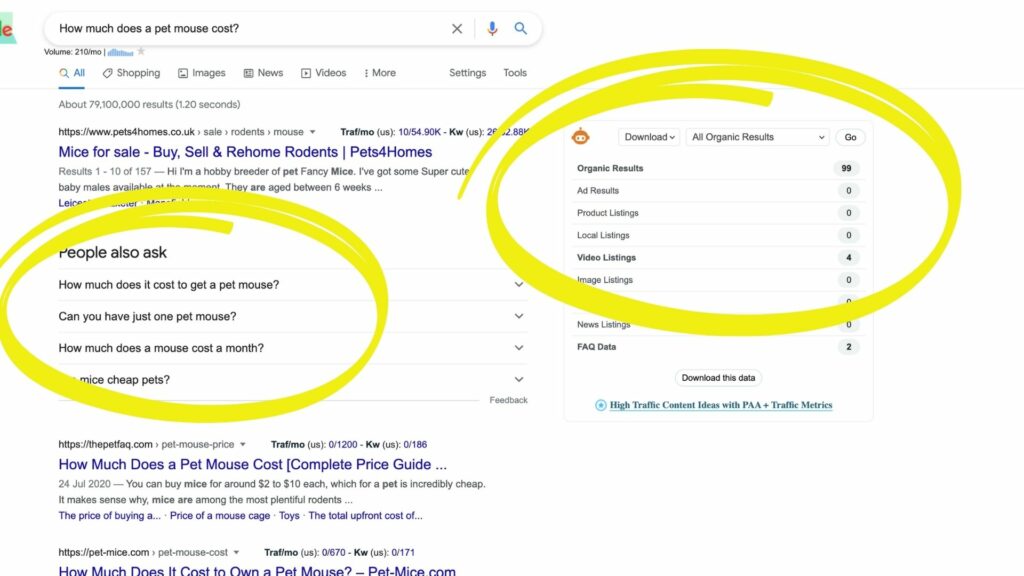Click the pet-mice.com URL breadcrumb
This screenshot has height=576, width=1024.
(143, 552)
